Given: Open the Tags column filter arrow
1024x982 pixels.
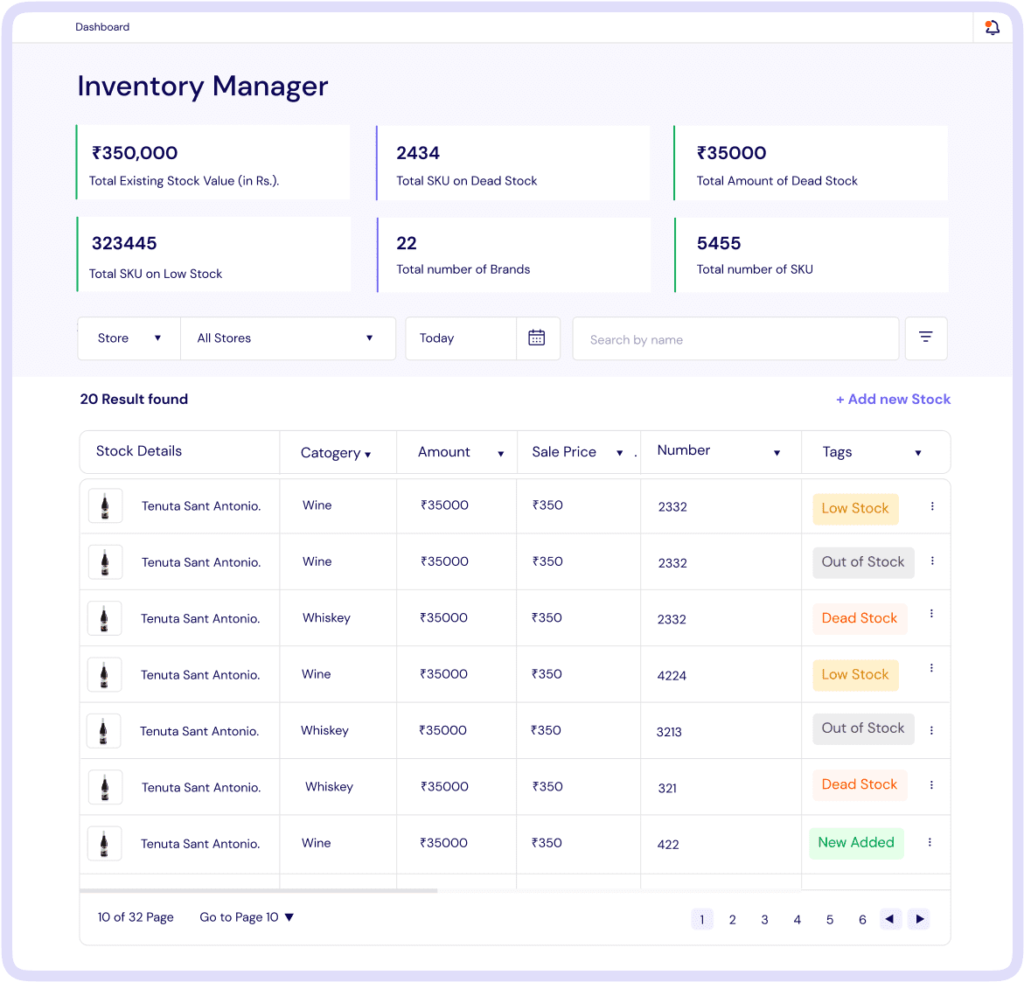Looking at the screenshot, I should [x=918, y=453].
